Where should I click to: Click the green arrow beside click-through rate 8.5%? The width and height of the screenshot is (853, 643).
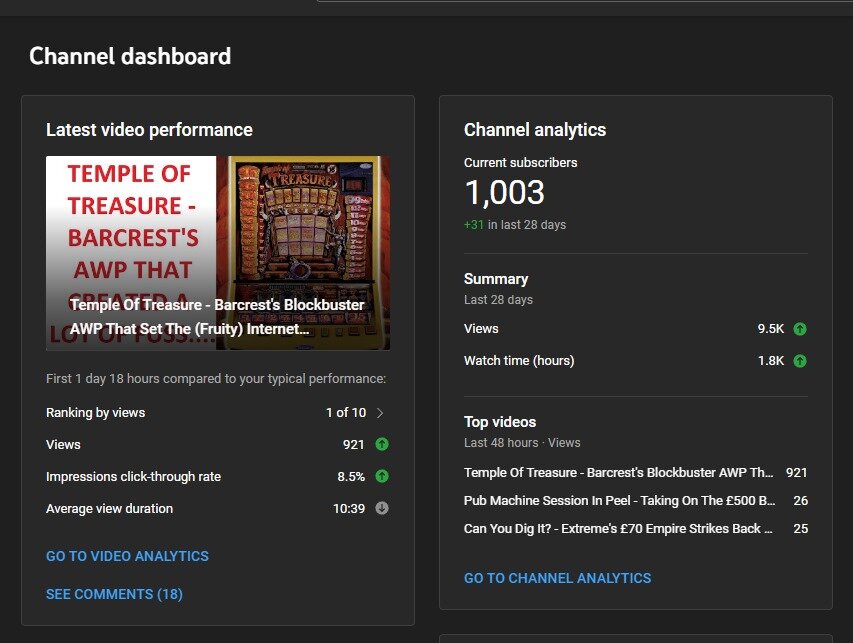click(x=382, y=477)
